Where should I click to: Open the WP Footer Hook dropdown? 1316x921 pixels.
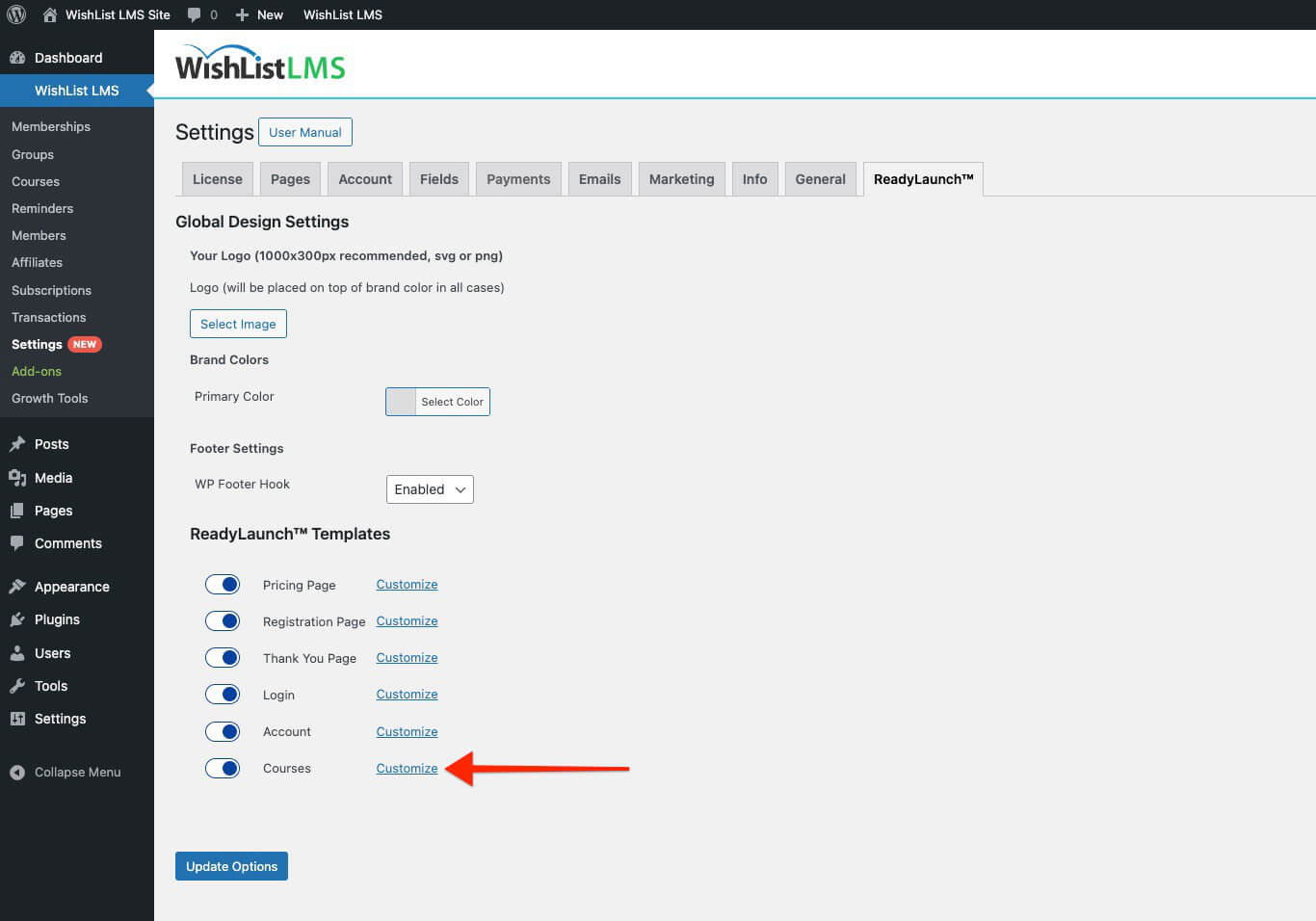[429, 488]
